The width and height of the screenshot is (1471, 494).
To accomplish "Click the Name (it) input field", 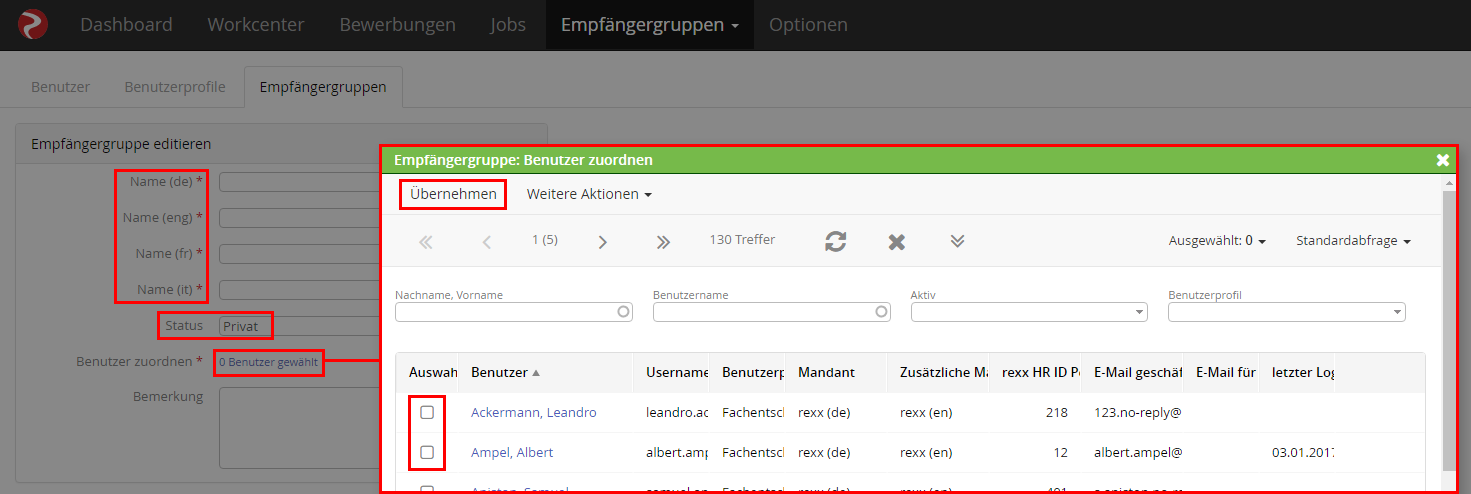I will point(300,290).
